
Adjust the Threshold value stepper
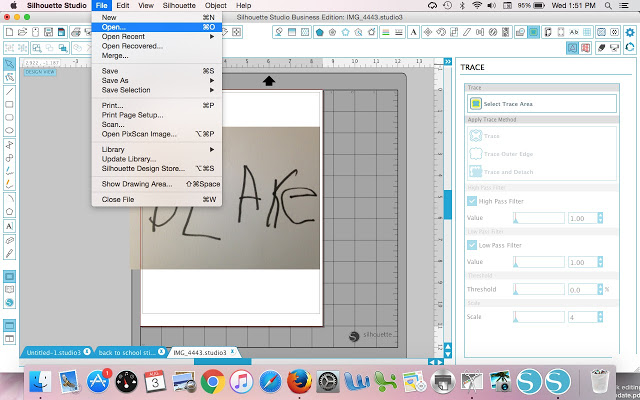point(600,289)
